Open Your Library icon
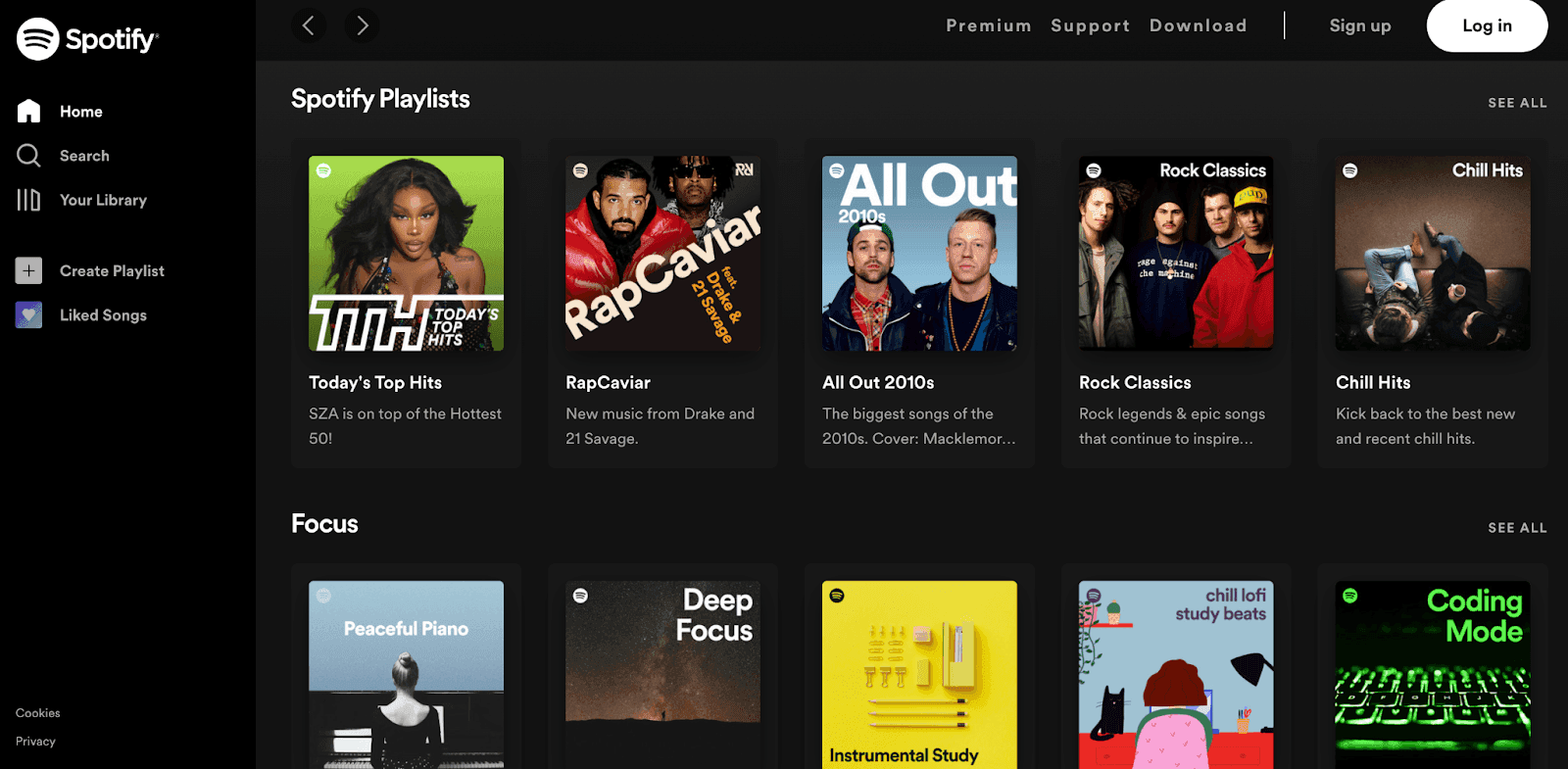This screenshot has height=769, width=1568. [28, 200]
